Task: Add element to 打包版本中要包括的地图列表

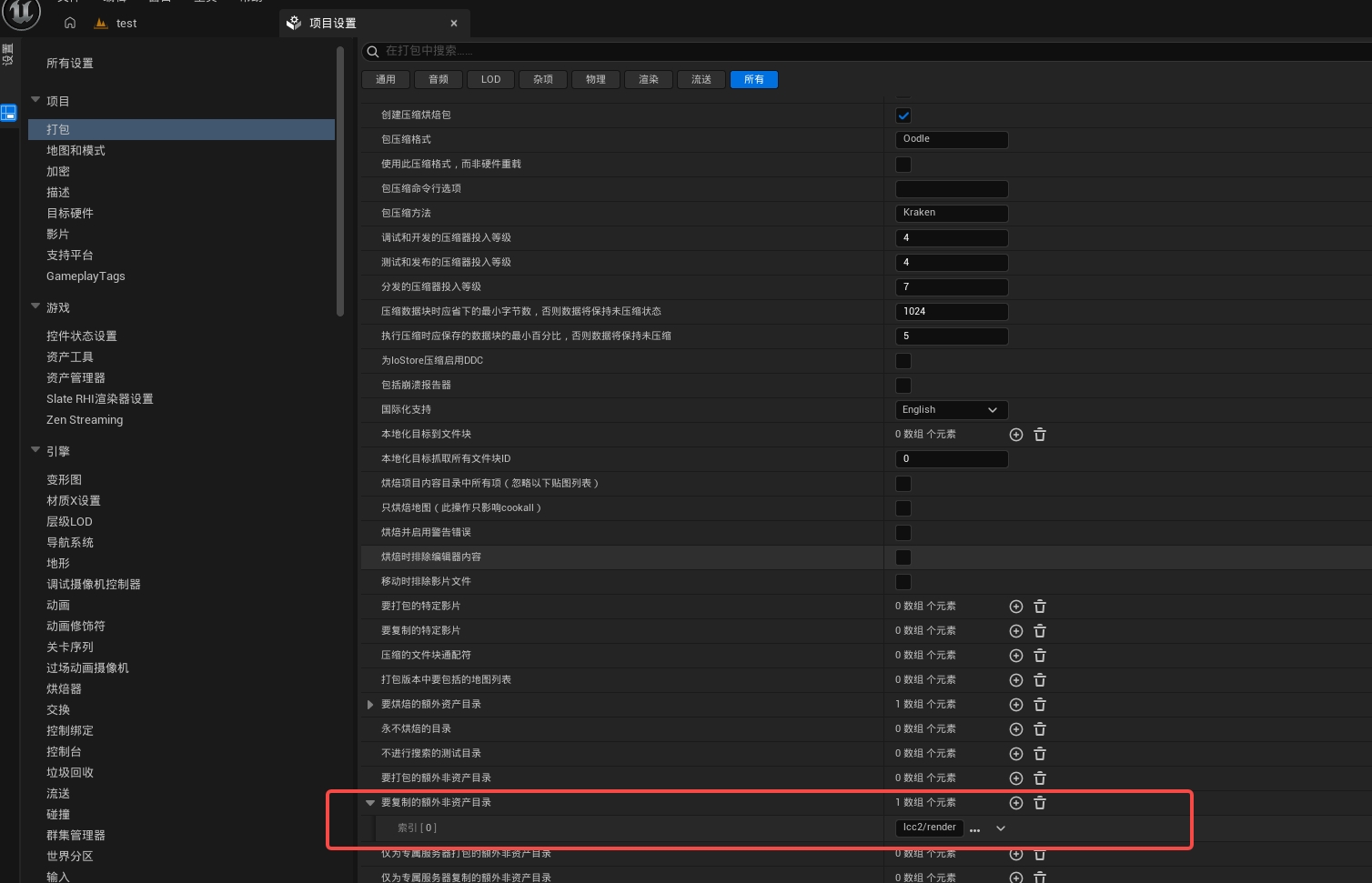Action: 1016,680
